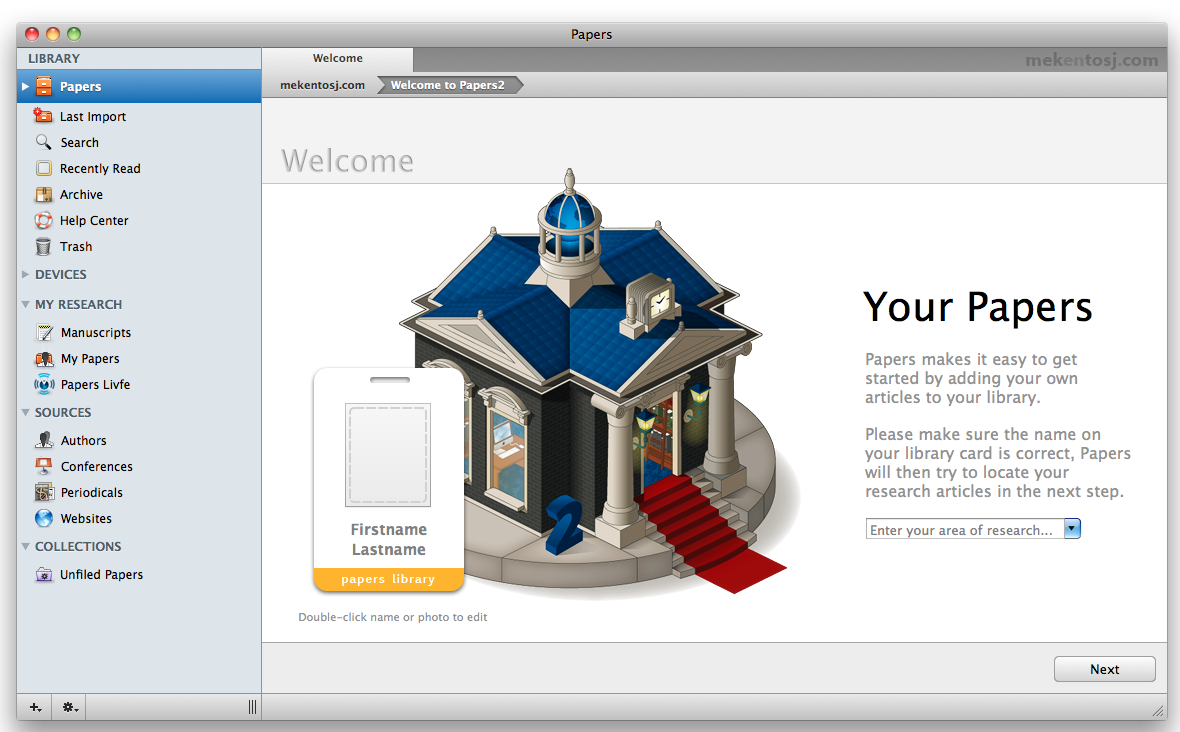Click the Firstname Lastname card name
The height and width of the screenshot is (732, 1180).
(x=388, y=539)
